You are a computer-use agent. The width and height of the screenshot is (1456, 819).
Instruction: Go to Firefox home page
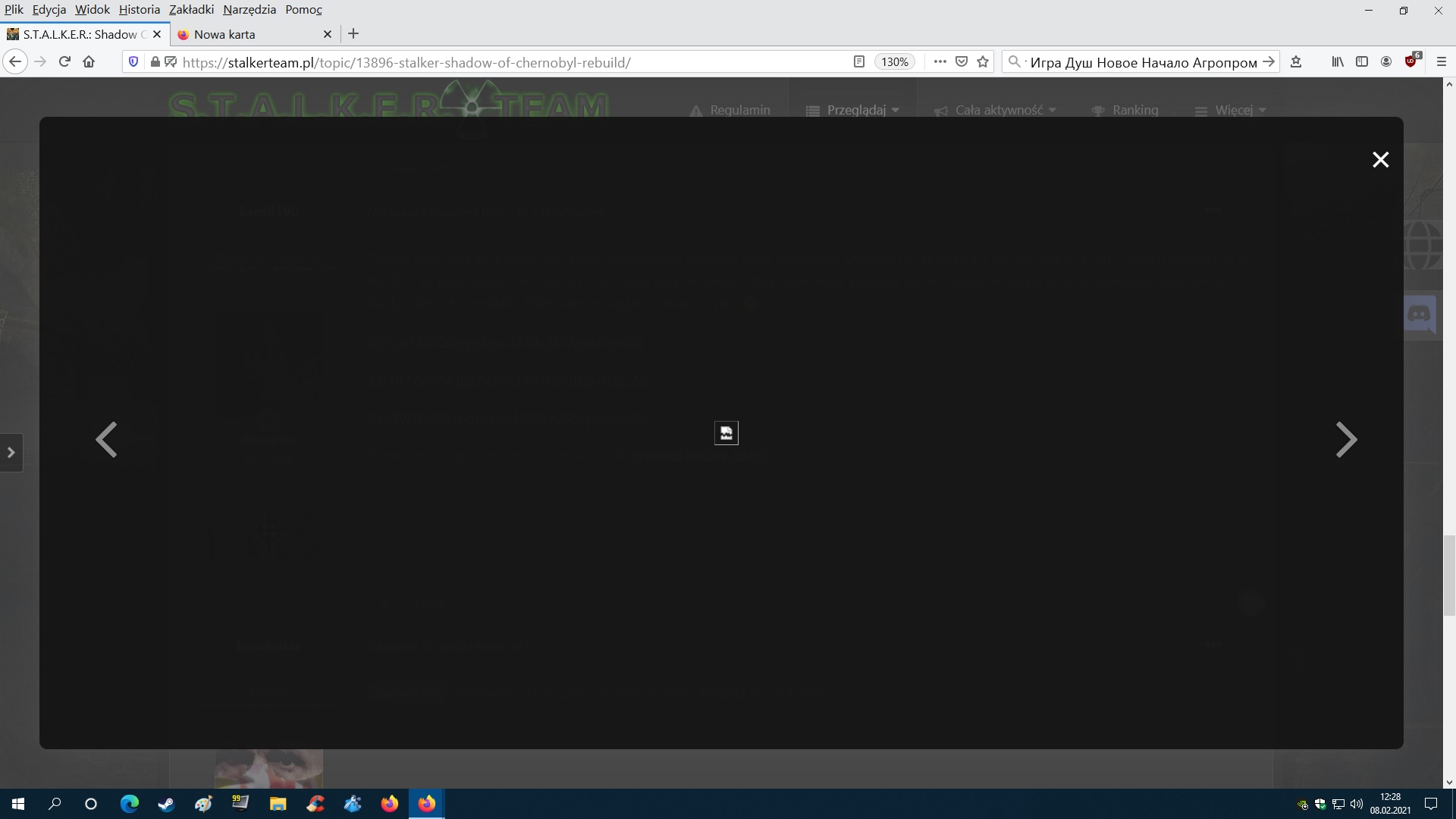(x=89, y=62)
